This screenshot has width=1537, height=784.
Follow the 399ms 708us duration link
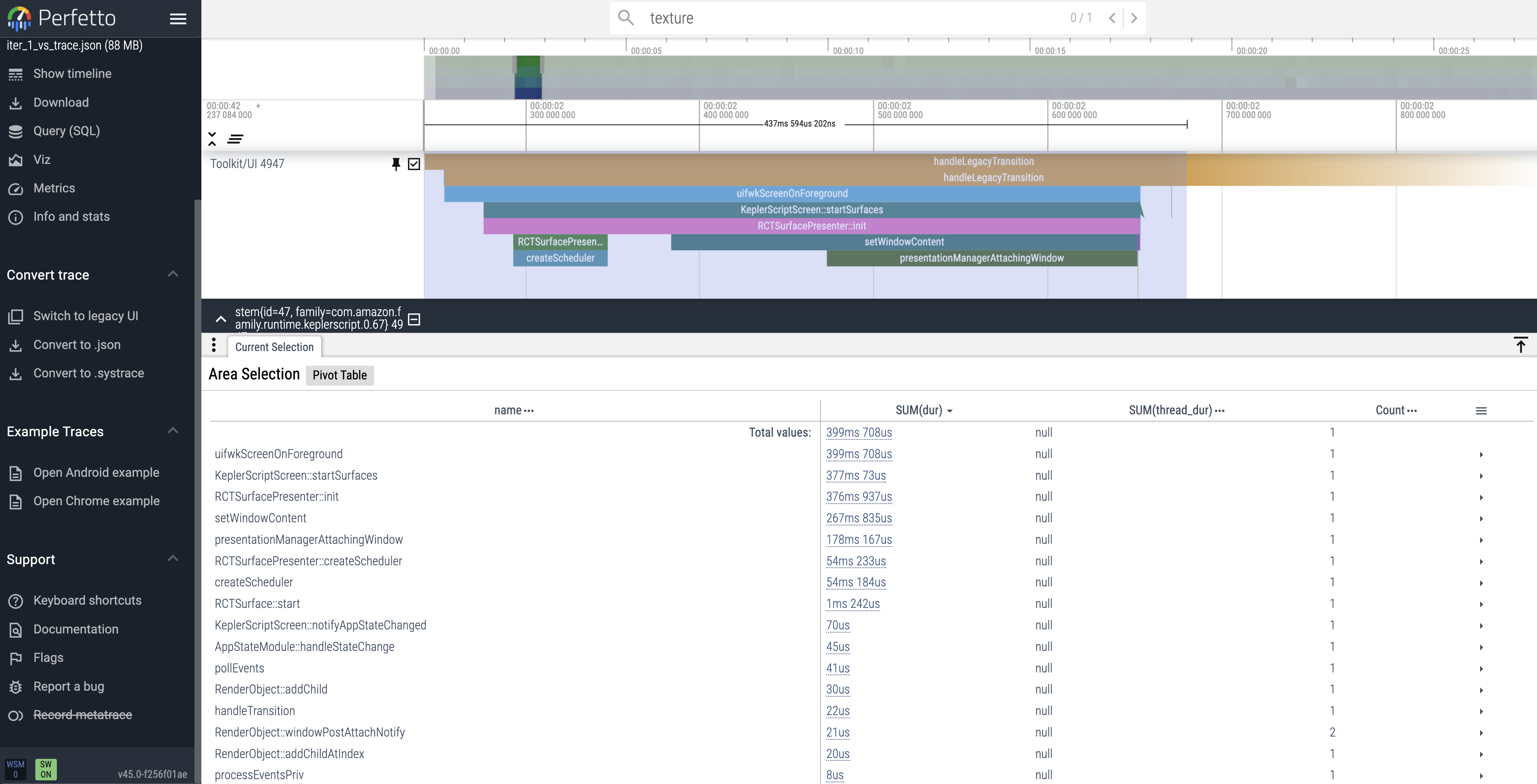(x=859, y=432)
